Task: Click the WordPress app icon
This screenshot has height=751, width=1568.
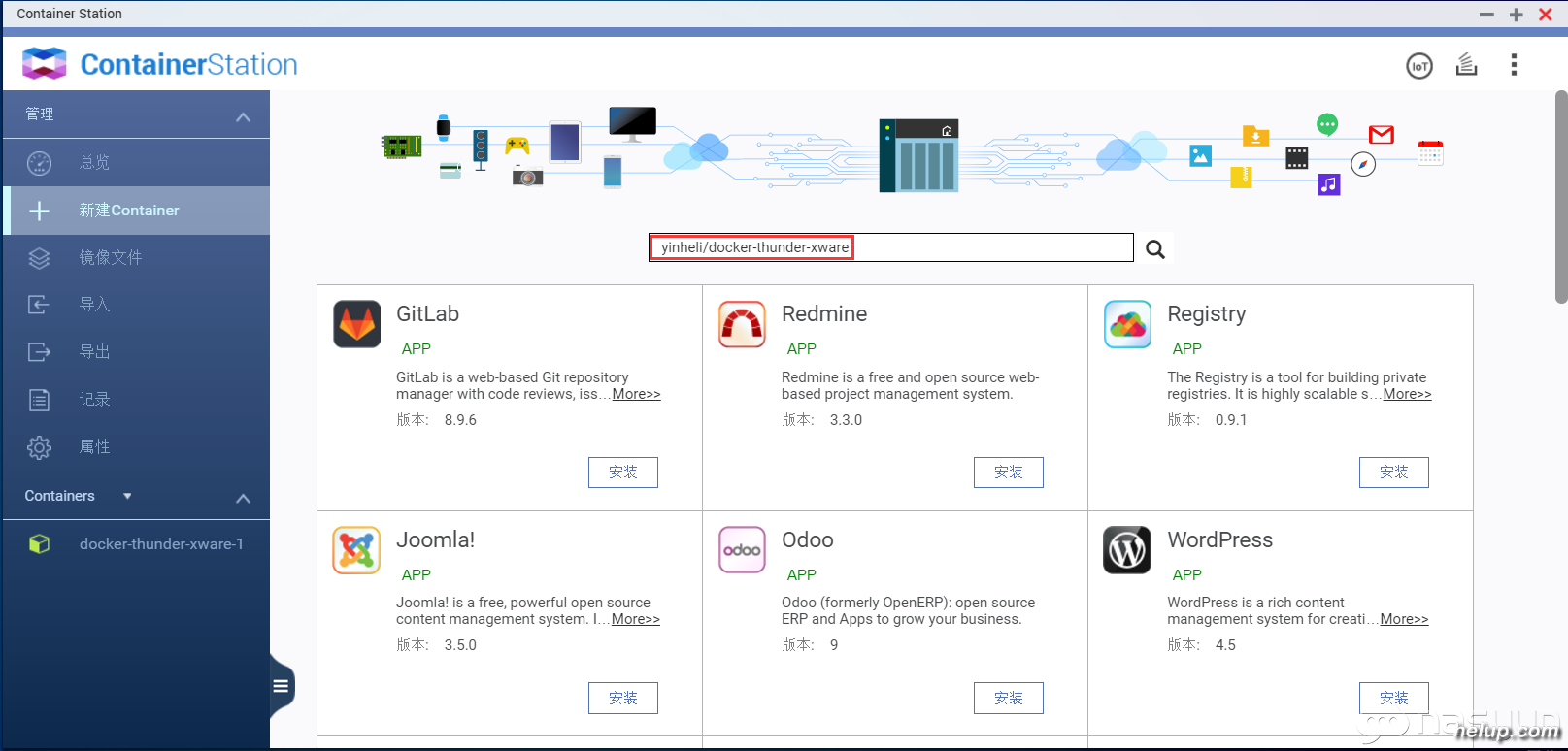Action: (1128, 550)
